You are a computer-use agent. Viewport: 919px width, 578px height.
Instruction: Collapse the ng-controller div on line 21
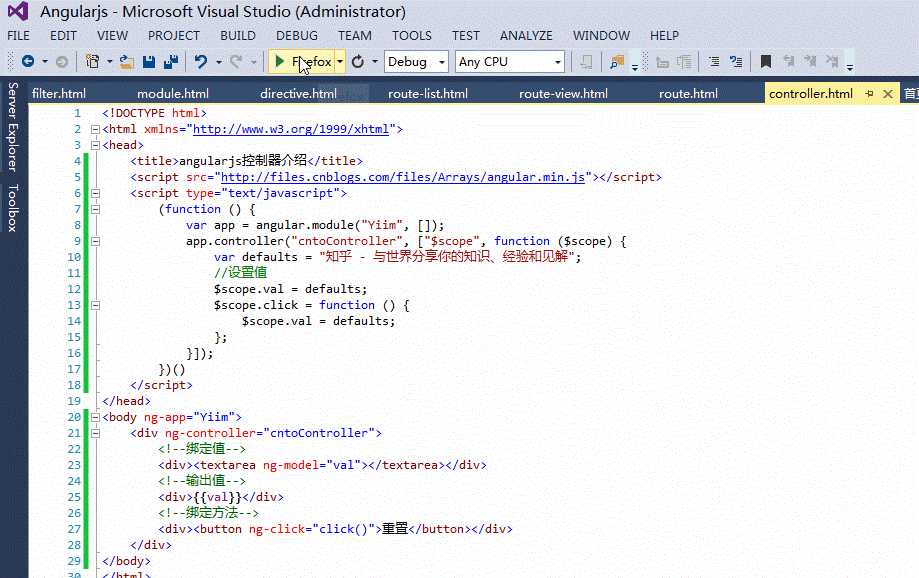tap(95, 433)
